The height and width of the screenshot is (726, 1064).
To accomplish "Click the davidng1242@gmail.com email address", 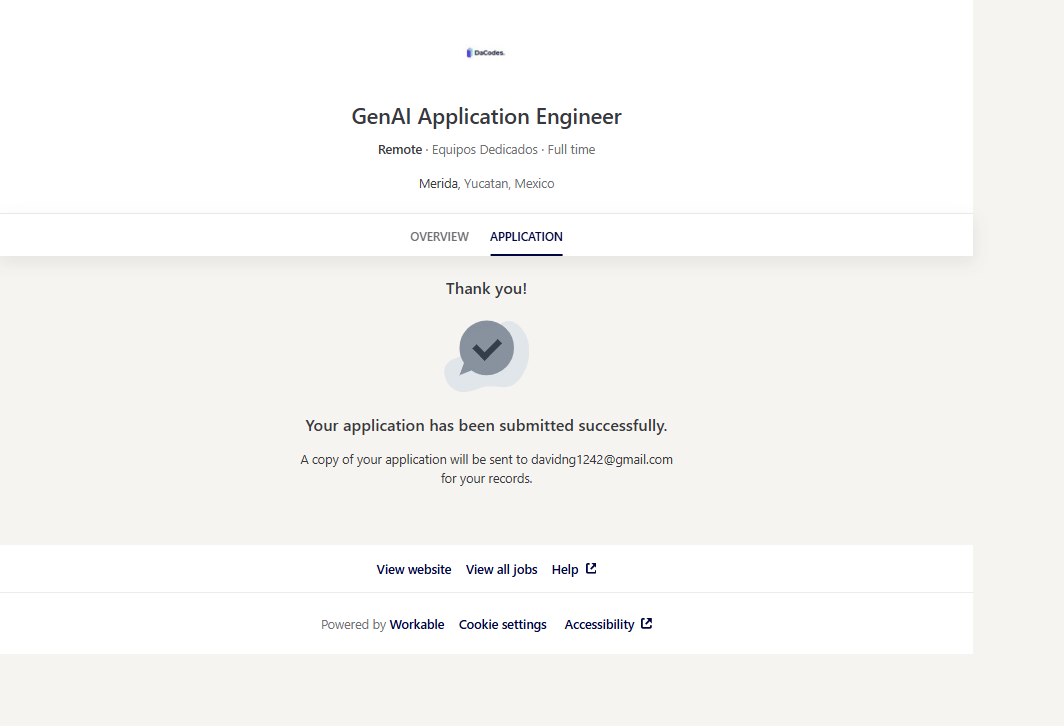I will (601, 460).
